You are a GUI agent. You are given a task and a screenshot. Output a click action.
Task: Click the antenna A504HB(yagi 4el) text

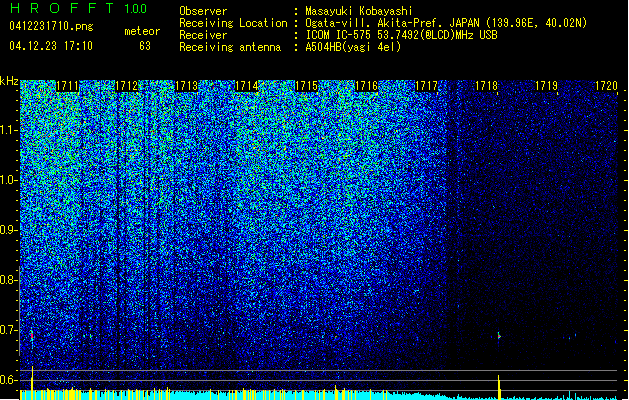pos(353,47)
